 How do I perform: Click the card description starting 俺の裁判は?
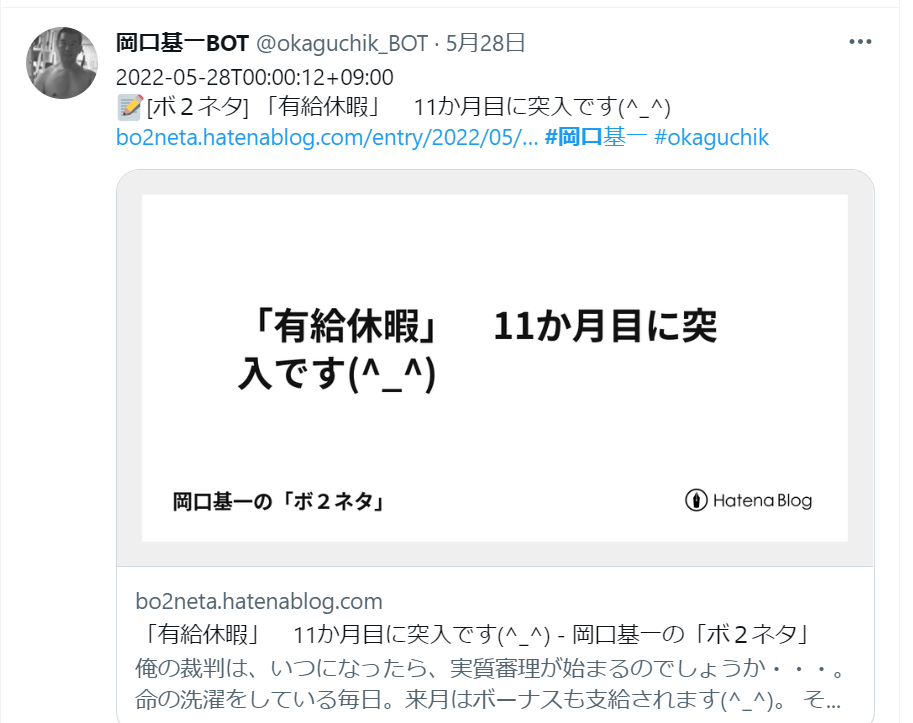tap(489, 668)
